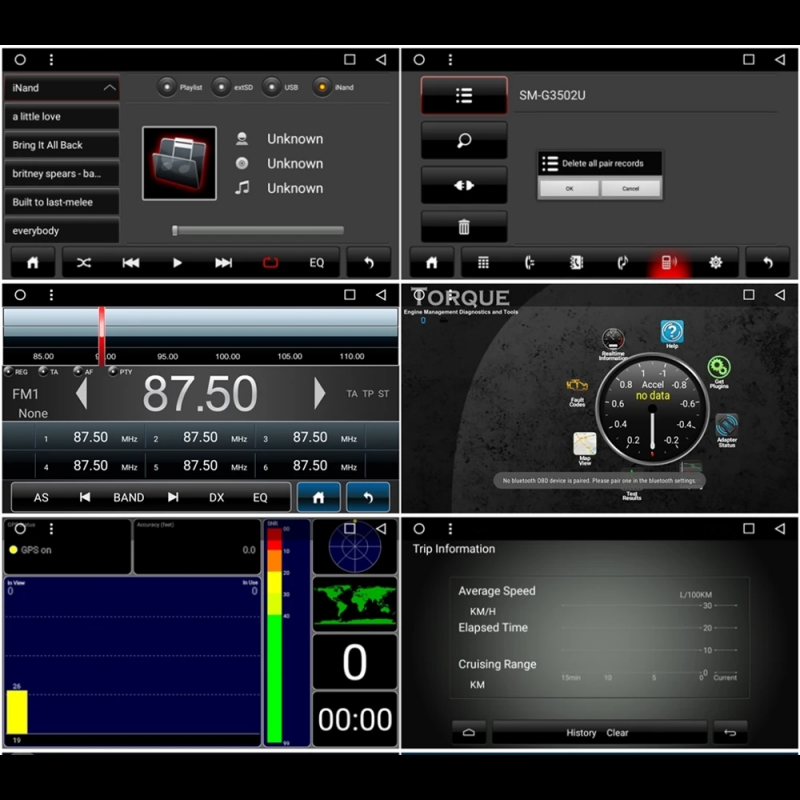Open Get Plugins in Torque
This screenshot has width=800, height=800.
pyautogui.click(x=719, y=370)
